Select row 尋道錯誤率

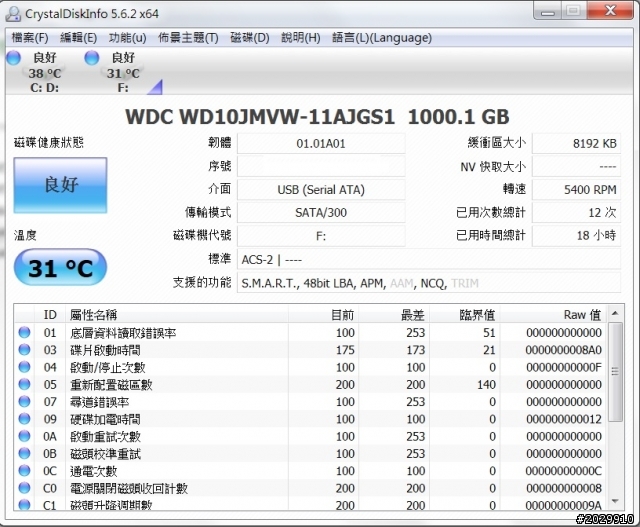pos(310,402)
